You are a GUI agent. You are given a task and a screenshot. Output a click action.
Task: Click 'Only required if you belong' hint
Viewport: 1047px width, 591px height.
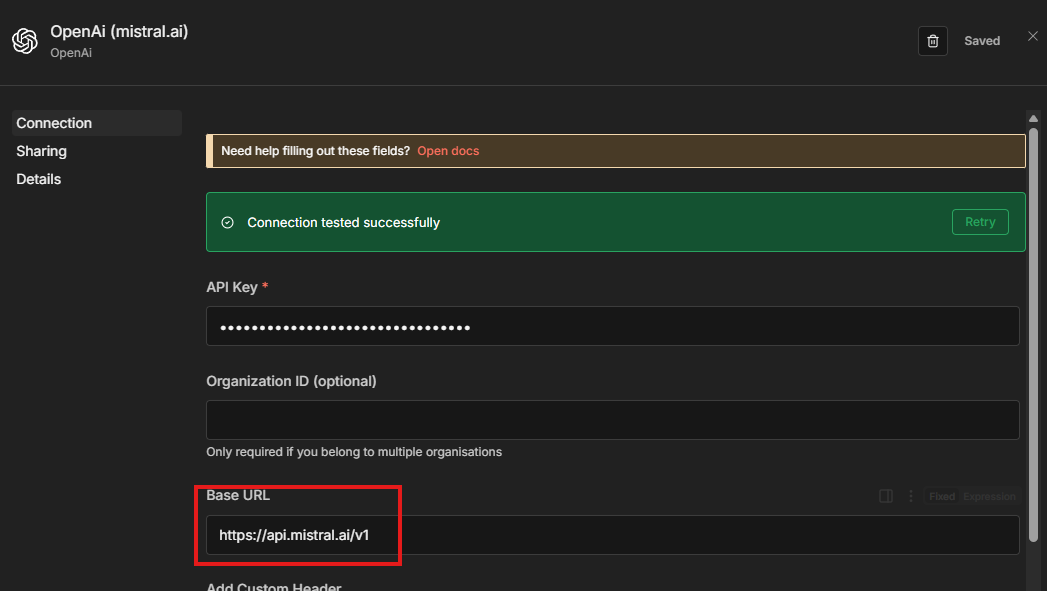coord(354,452)
